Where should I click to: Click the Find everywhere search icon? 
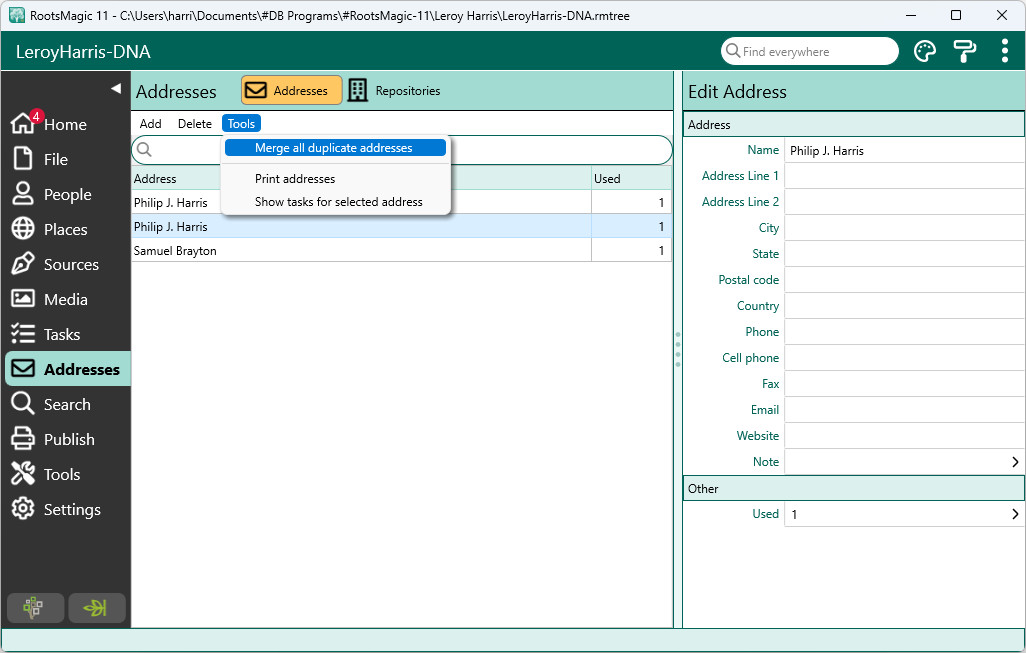733,51
